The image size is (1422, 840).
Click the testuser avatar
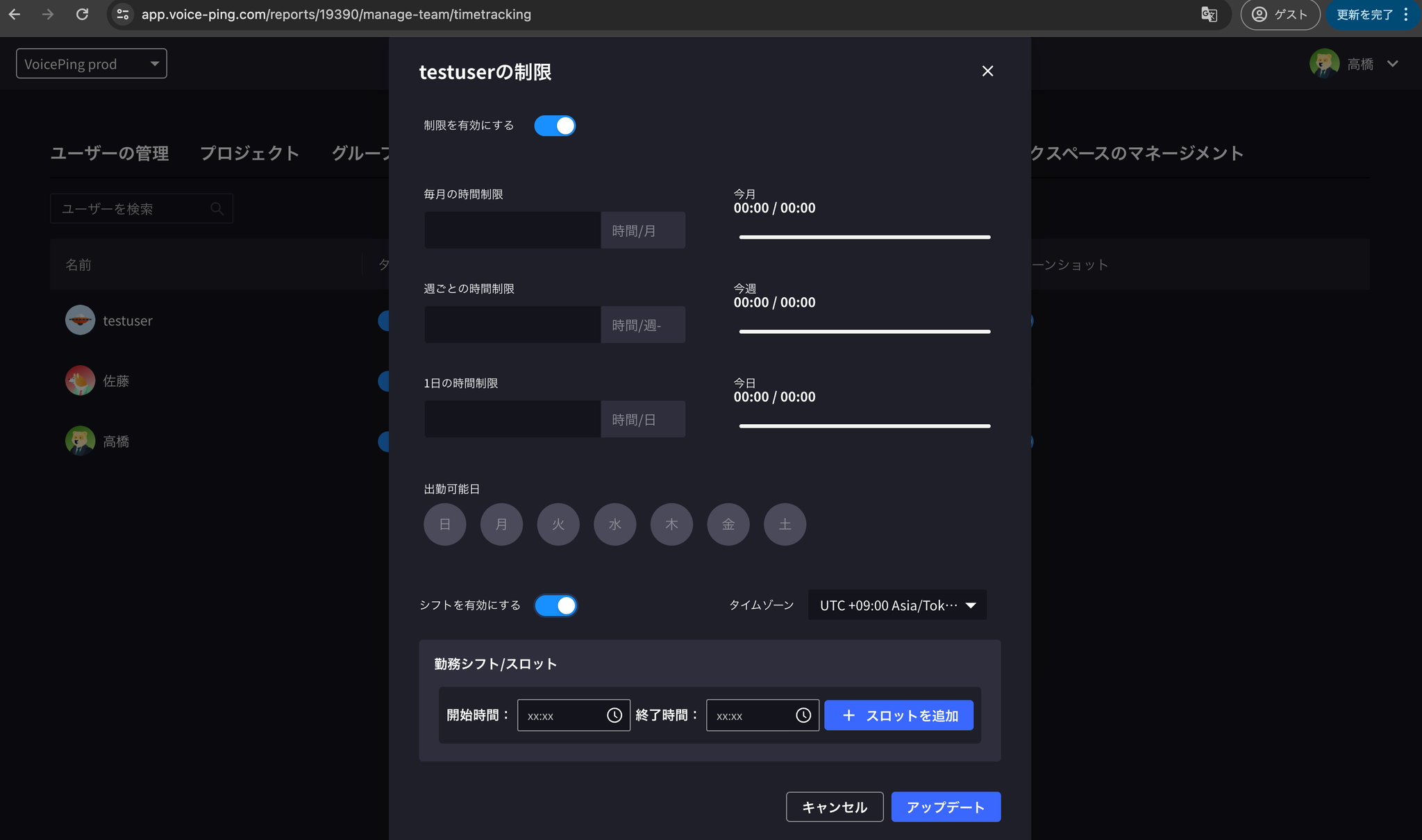(80, 320)
